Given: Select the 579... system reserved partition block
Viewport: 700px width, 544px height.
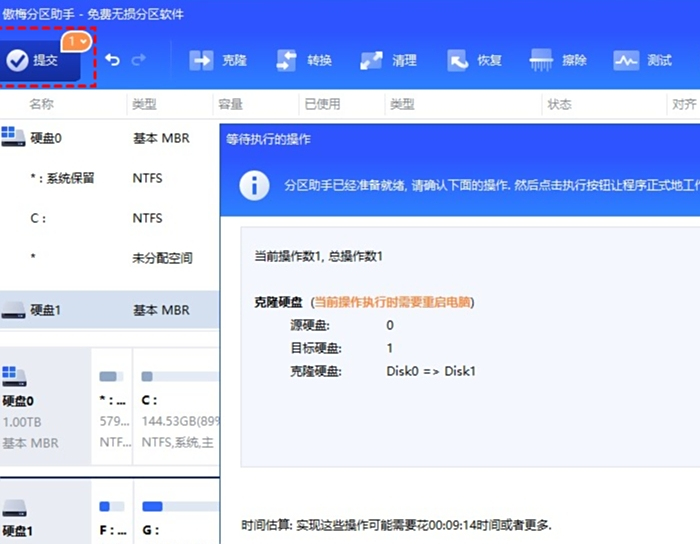Looking at the screenshot, I should point(112,407).
